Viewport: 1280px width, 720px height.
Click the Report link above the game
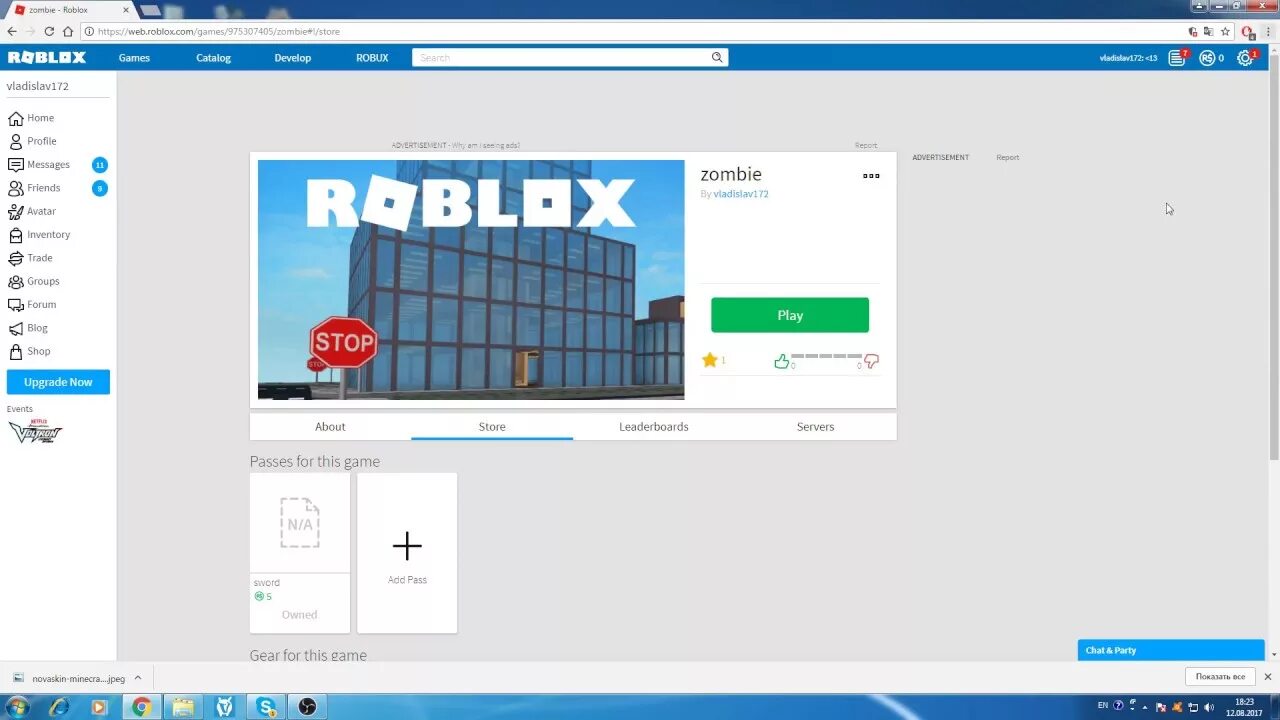pyautogui.click(x=866, y=145)
